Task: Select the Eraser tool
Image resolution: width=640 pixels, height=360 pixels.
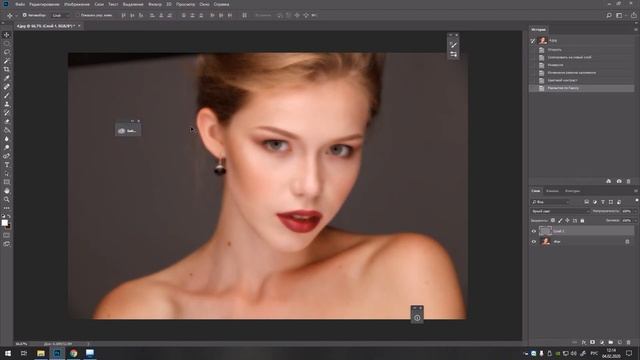Action: click(7, 121)
